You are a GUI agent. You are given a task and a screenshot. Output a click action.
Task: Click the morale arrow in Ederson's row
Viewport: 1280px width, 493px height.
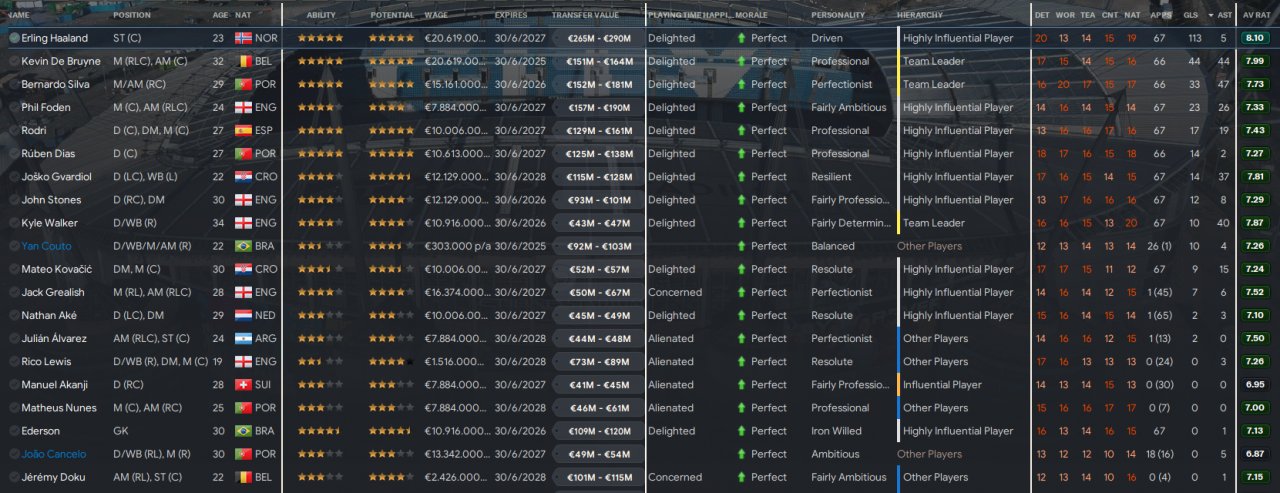tap(741, 431)
